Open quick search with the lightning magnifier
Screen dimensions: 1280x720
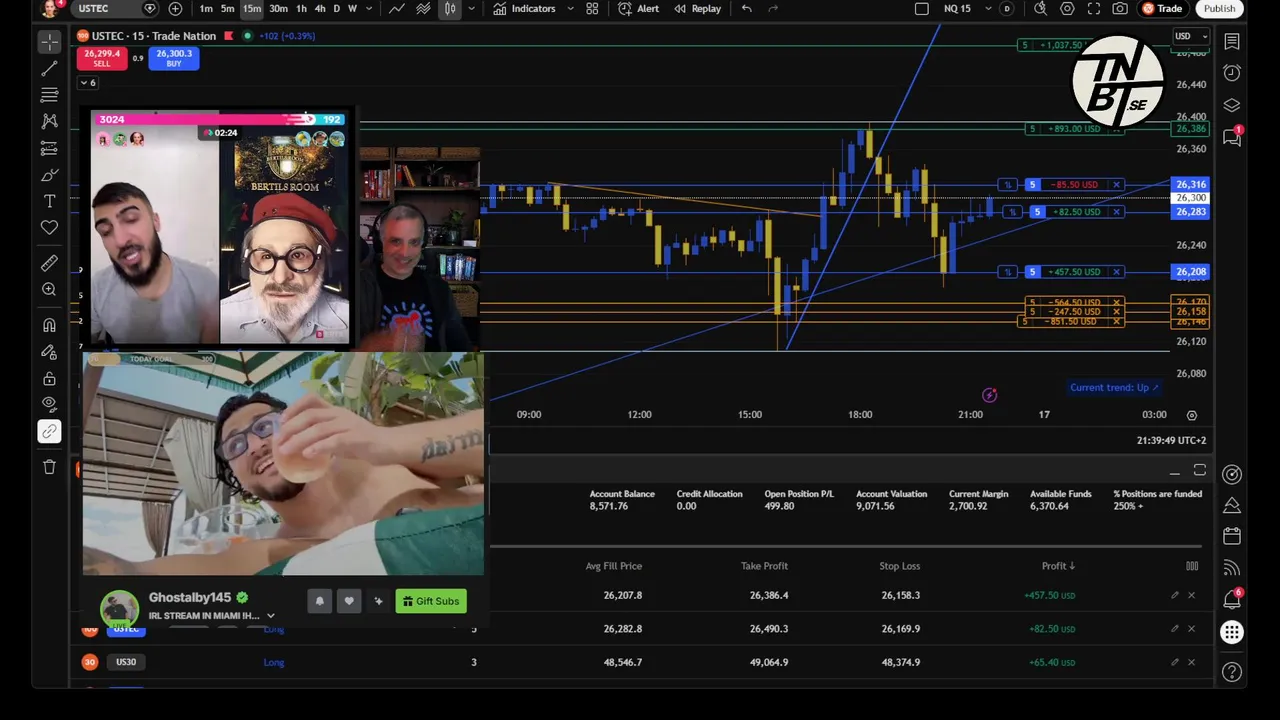[1040, 9]
